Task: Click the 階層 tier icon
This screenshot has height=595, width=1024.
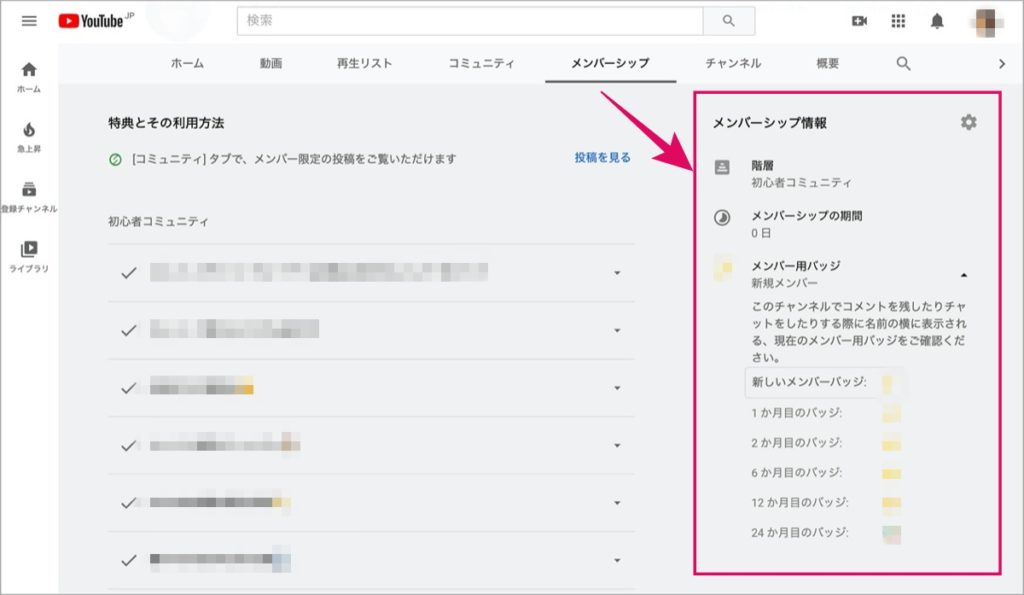Action: click(x=722, y=167)
